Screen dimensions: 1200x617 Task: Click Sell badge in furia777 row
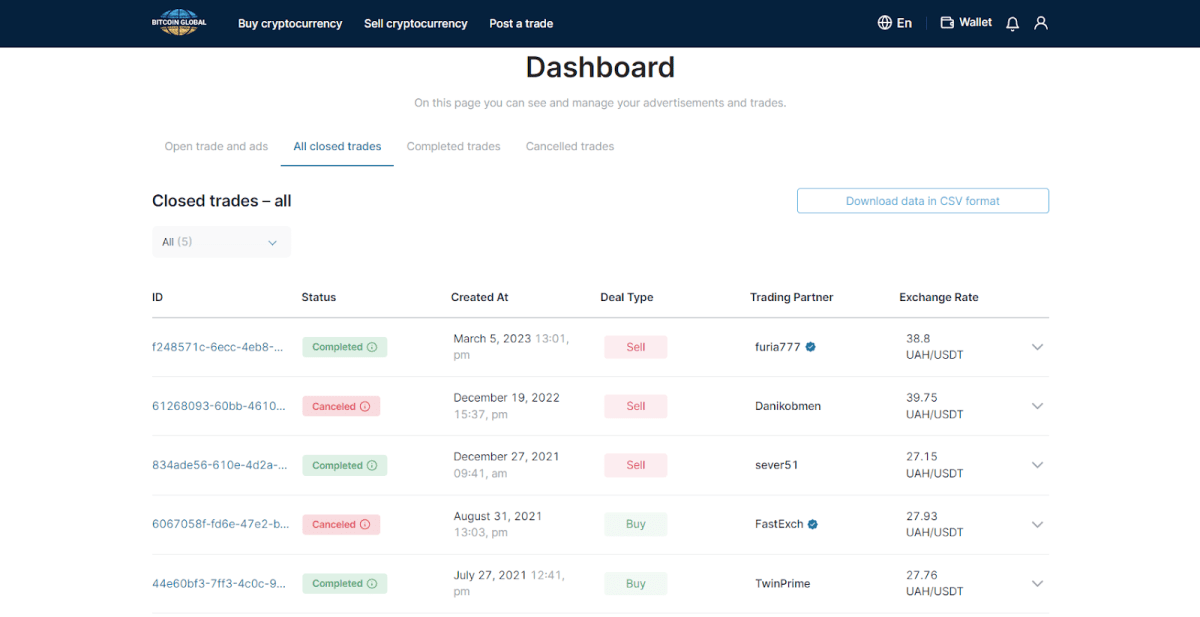635,347
